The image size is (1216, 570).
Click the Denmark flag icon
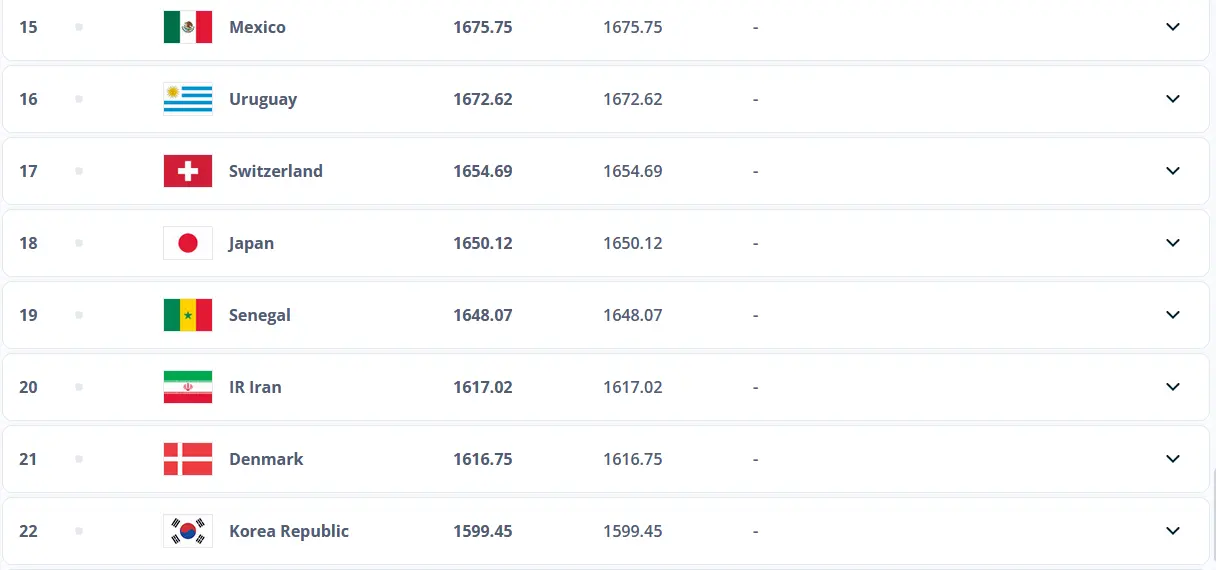pos(188,459)
